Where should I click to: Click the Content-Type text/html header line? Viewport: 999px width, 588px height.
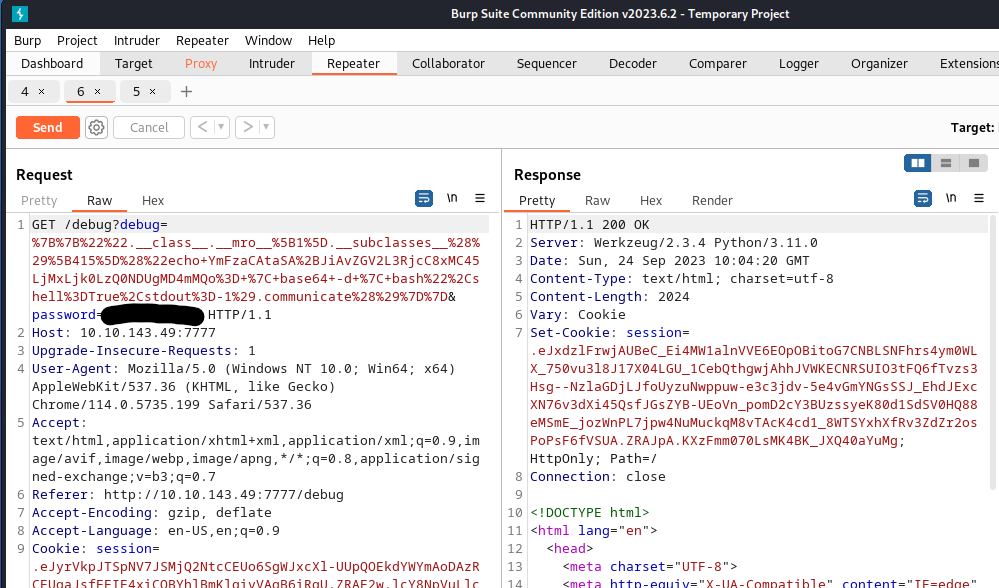click(682, 279)
